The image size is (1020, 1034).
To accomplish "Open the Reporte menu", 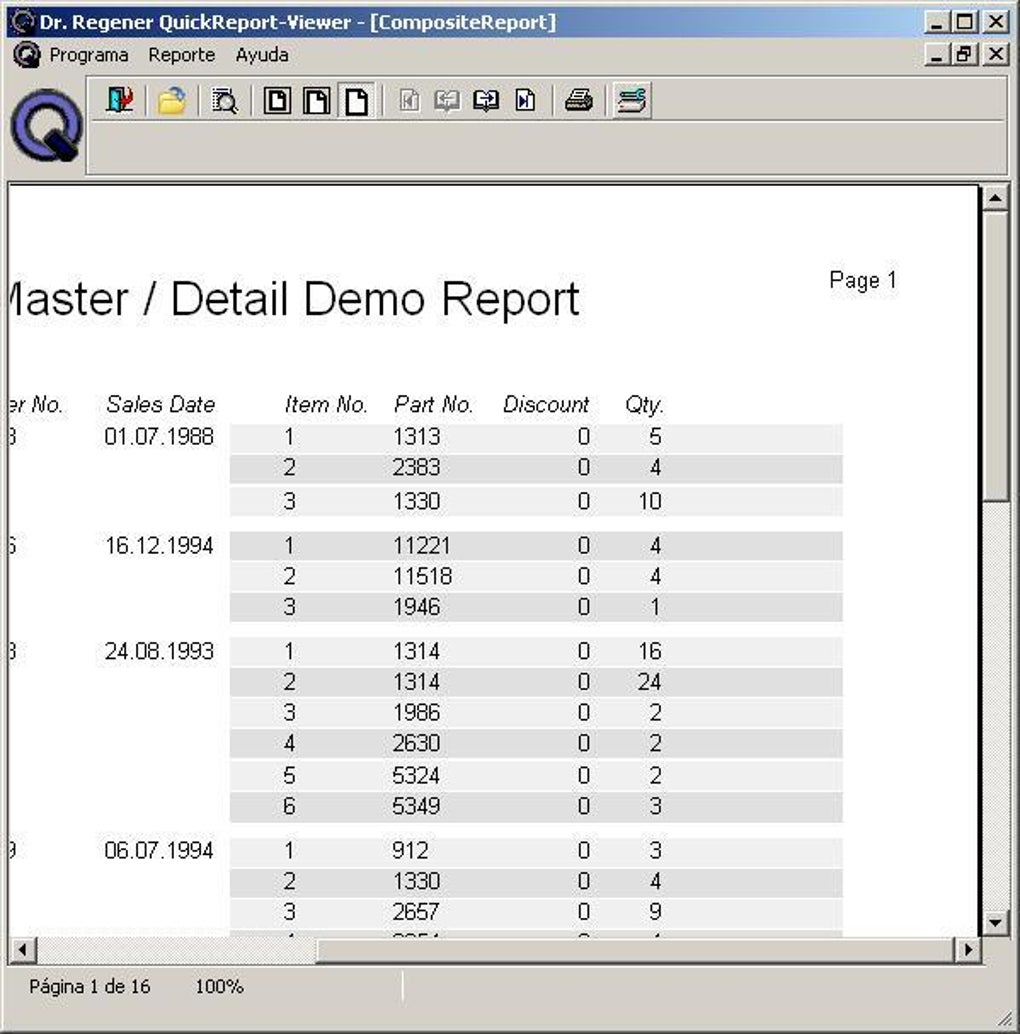I will click(x=181, y=55).
